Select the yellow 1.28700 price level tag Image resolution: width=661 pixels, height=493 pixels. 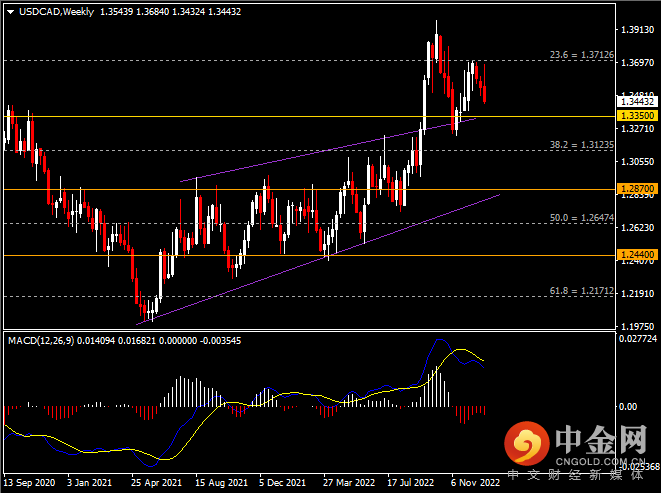(638, 188)
